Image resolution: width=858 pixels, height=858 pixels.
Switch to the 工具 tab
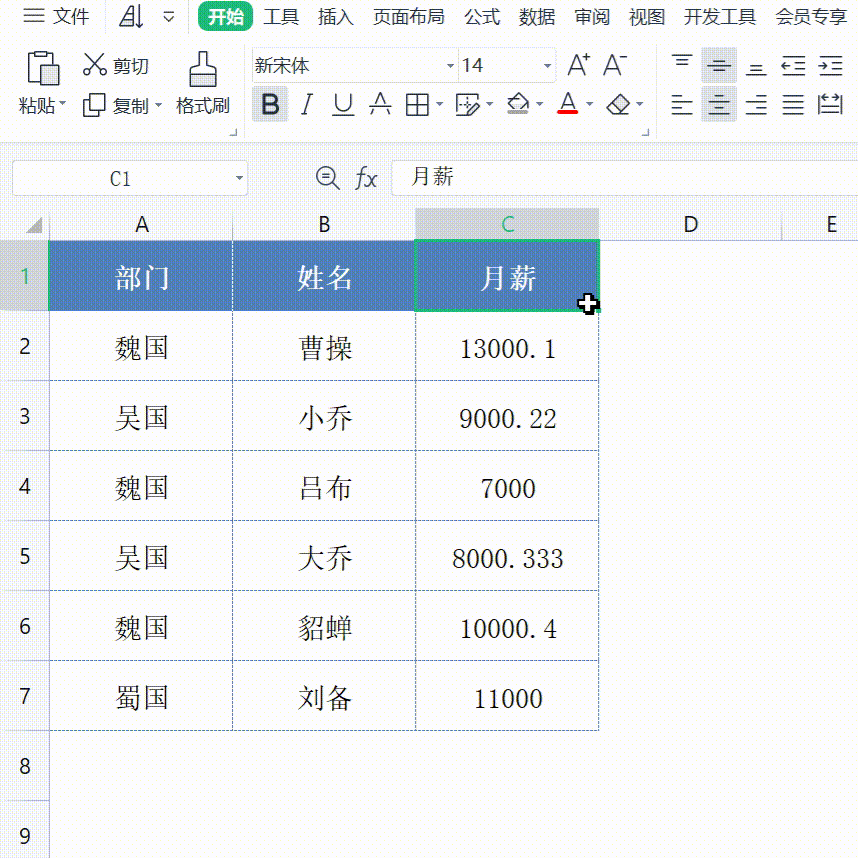tap(281, 17)
